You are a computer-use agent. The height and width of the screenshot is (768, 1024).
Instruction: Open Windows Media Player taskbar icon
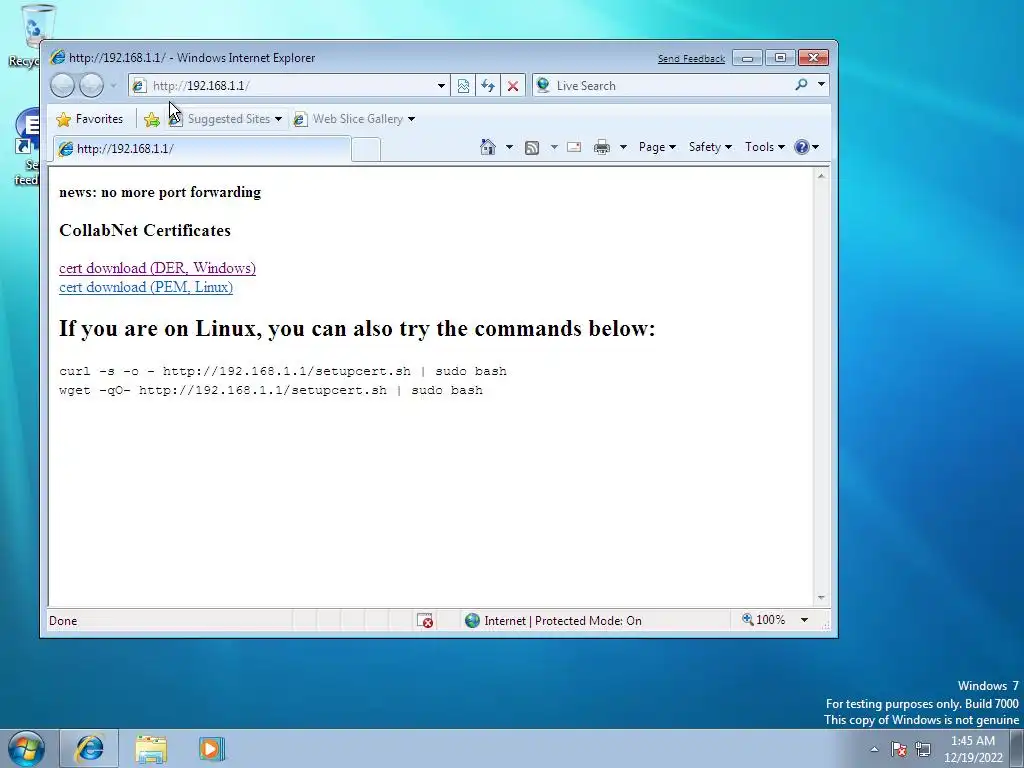click(x=212, y=749)
